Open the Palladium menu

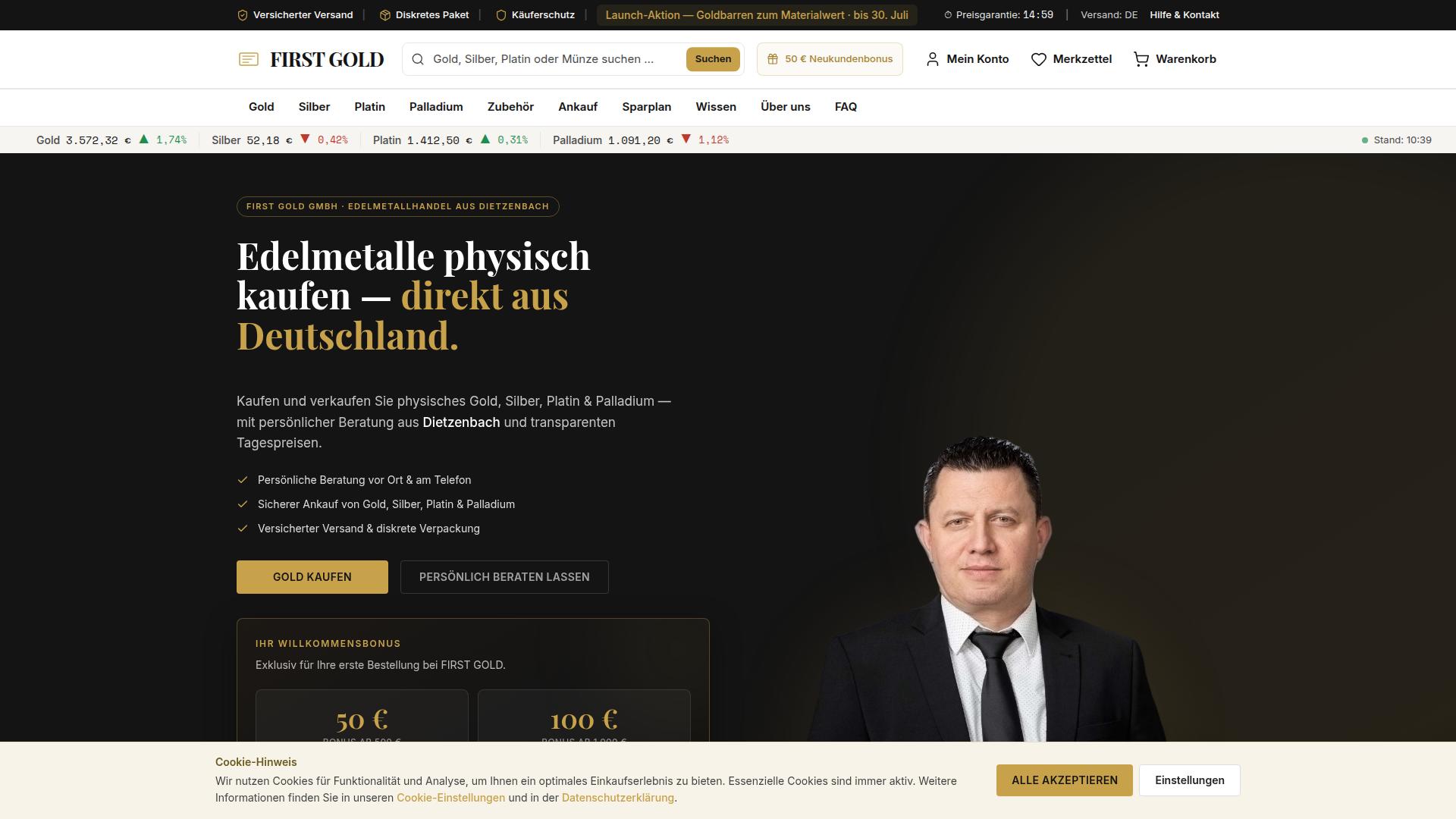436,107
